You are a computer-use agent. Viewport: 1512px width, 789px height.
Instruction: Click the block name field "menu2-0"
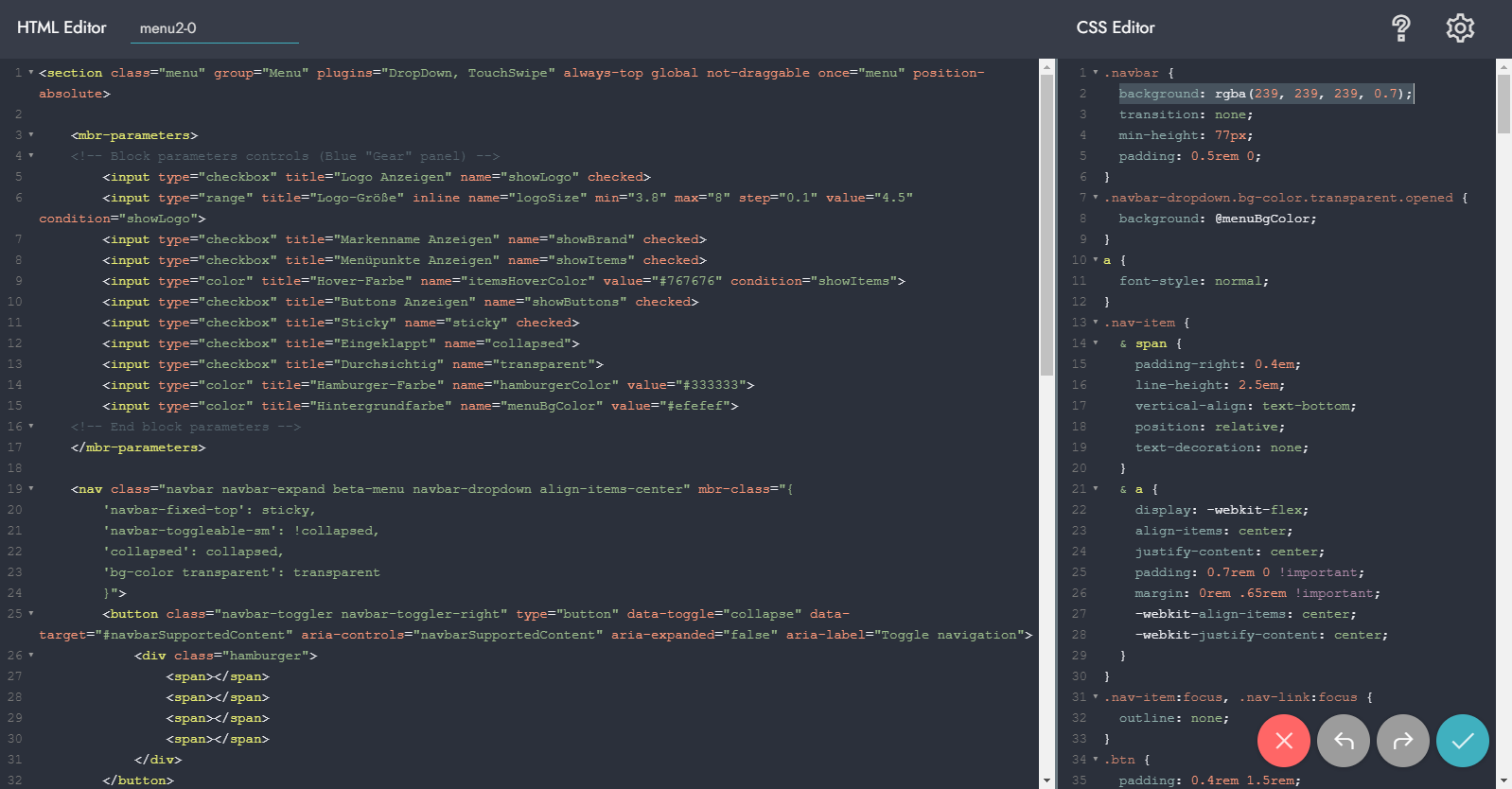click(214, 28)
